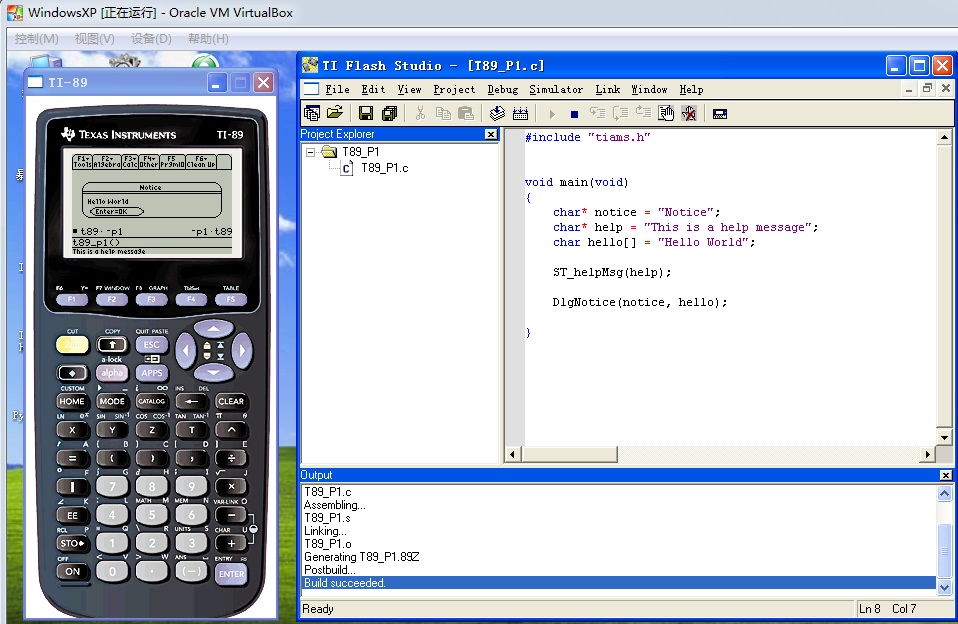Viewport: 958px width, 624px height.
Task: Click the document icon left of File menu
Action: pos(312,89)
